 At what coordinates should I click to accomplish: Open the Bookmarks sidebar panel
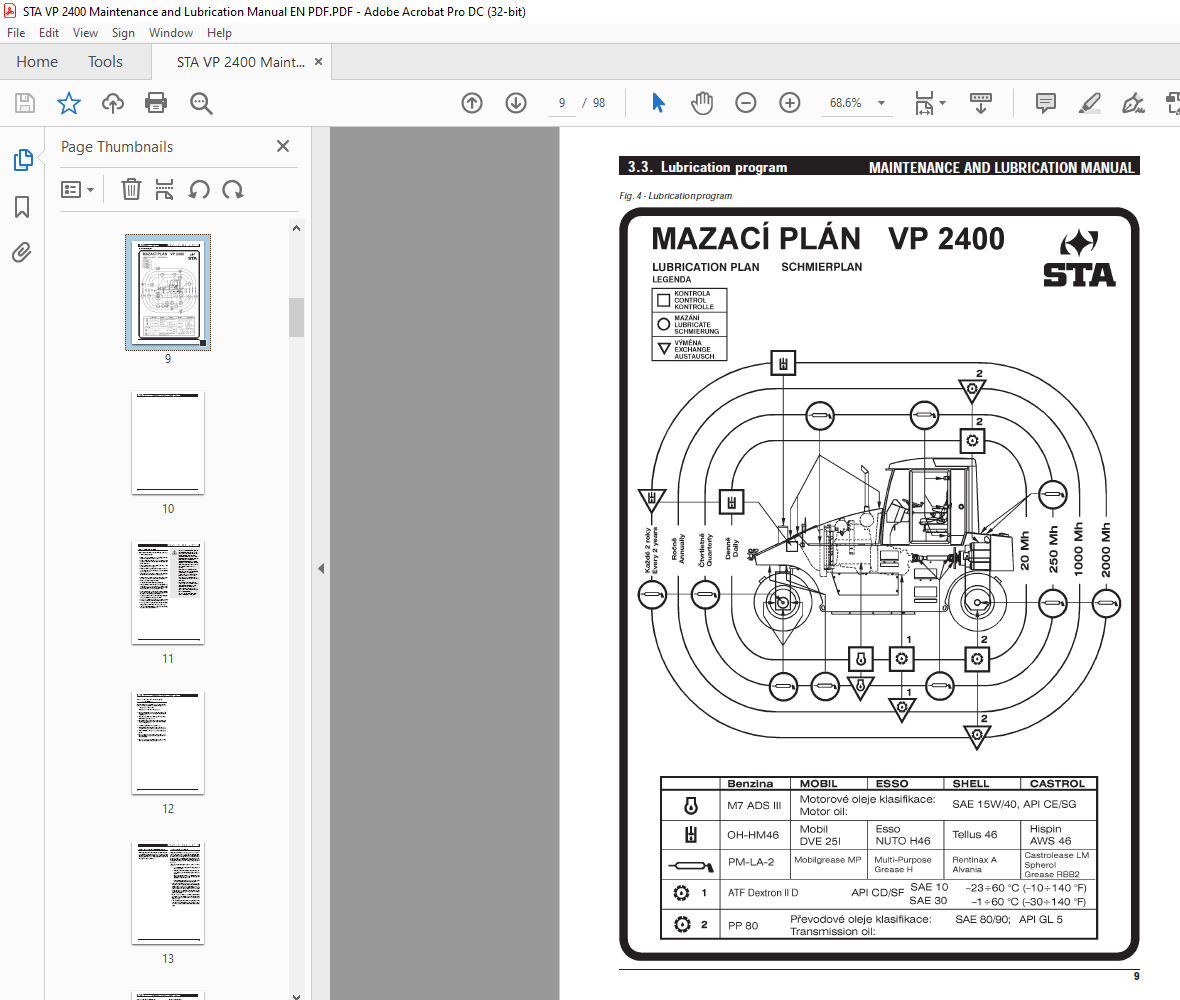pos(22,207)
